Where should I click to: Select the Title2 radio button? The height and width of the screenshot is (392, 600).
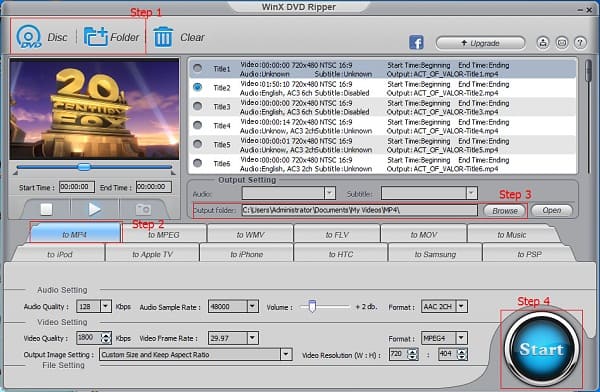coord(197,87)
